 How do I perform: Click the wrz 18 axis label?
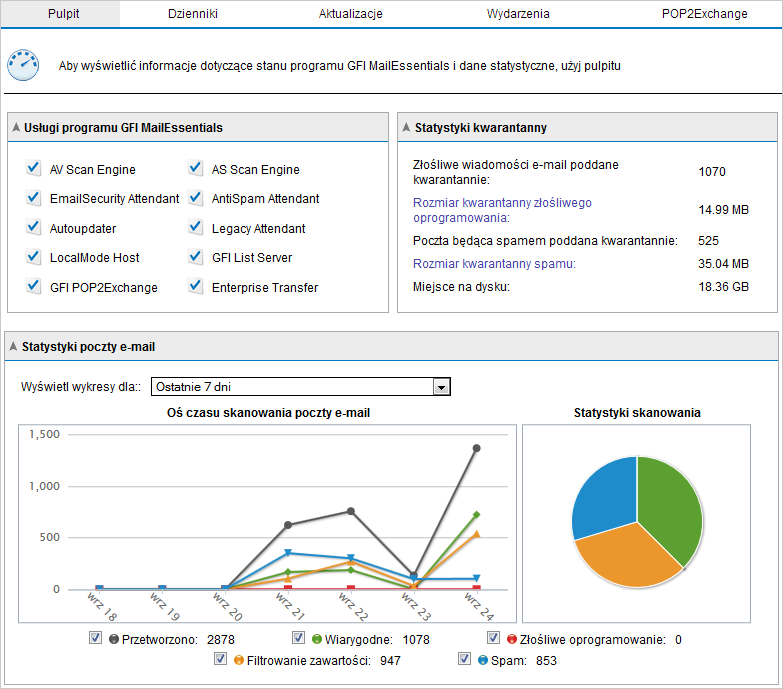click(102, 606)
